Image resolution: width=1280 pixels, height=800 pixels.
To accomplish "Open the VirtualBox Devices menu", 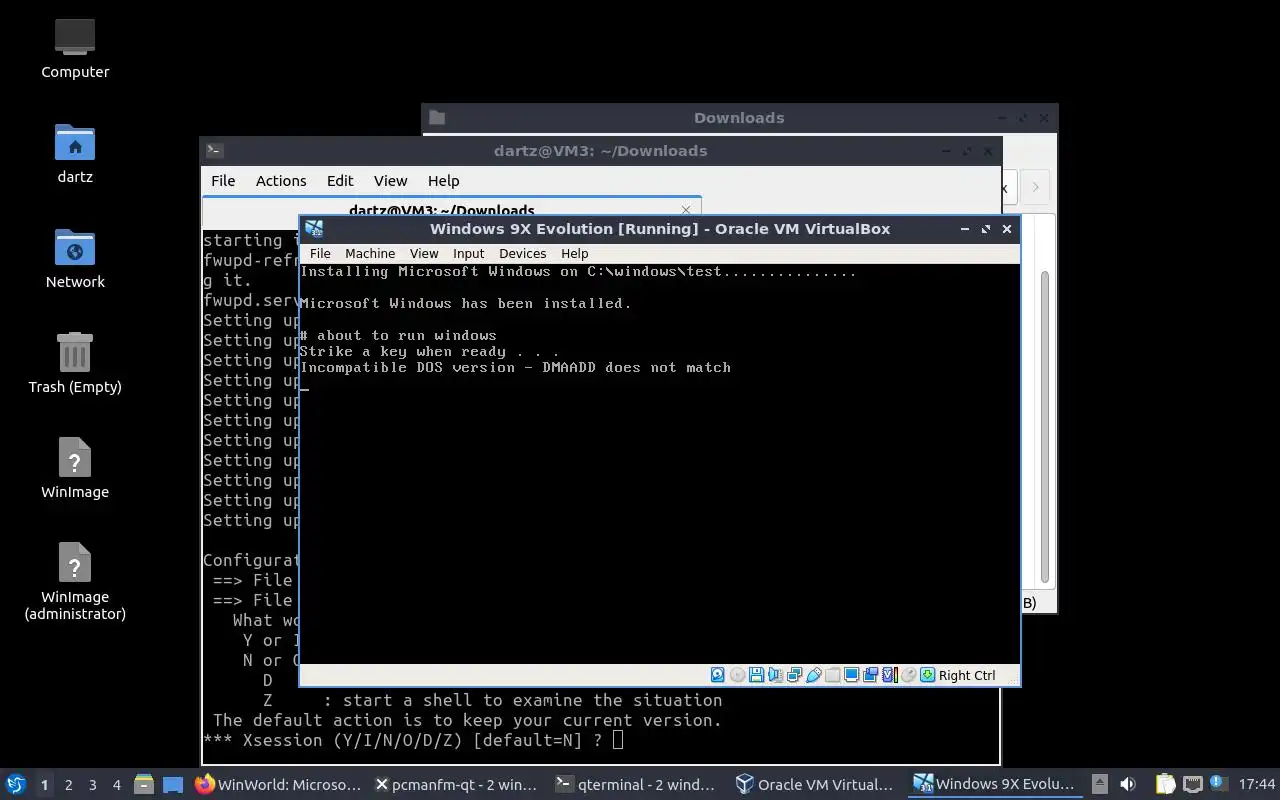I will (x=522, y=253).
